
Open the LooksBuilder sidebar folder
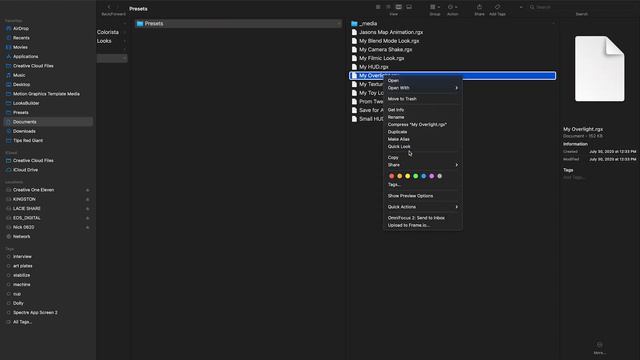[26, 103]
